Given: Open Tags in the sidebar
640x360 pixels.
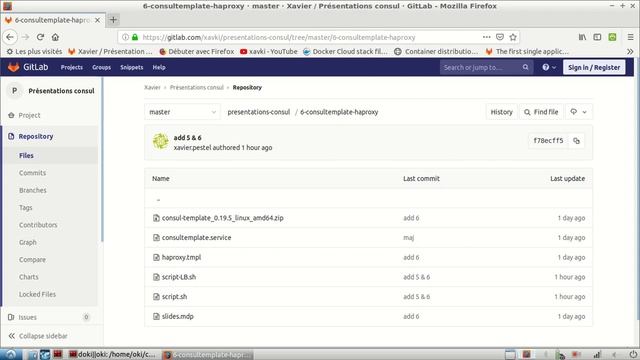Looking at the screenshot, I should click(25, 208).
